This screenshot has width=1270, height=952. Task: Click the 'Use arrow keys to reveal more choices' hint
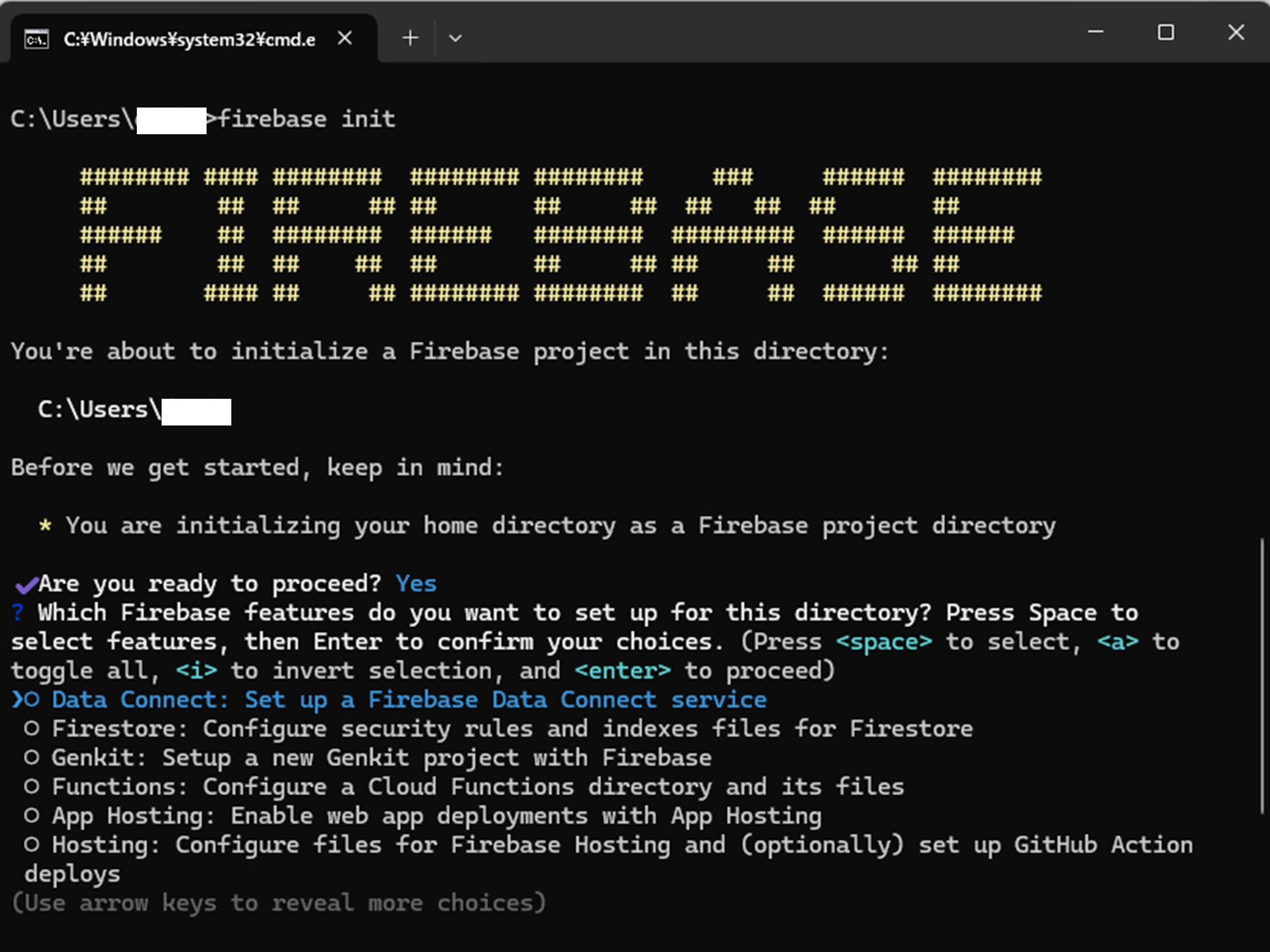(279, 903)
